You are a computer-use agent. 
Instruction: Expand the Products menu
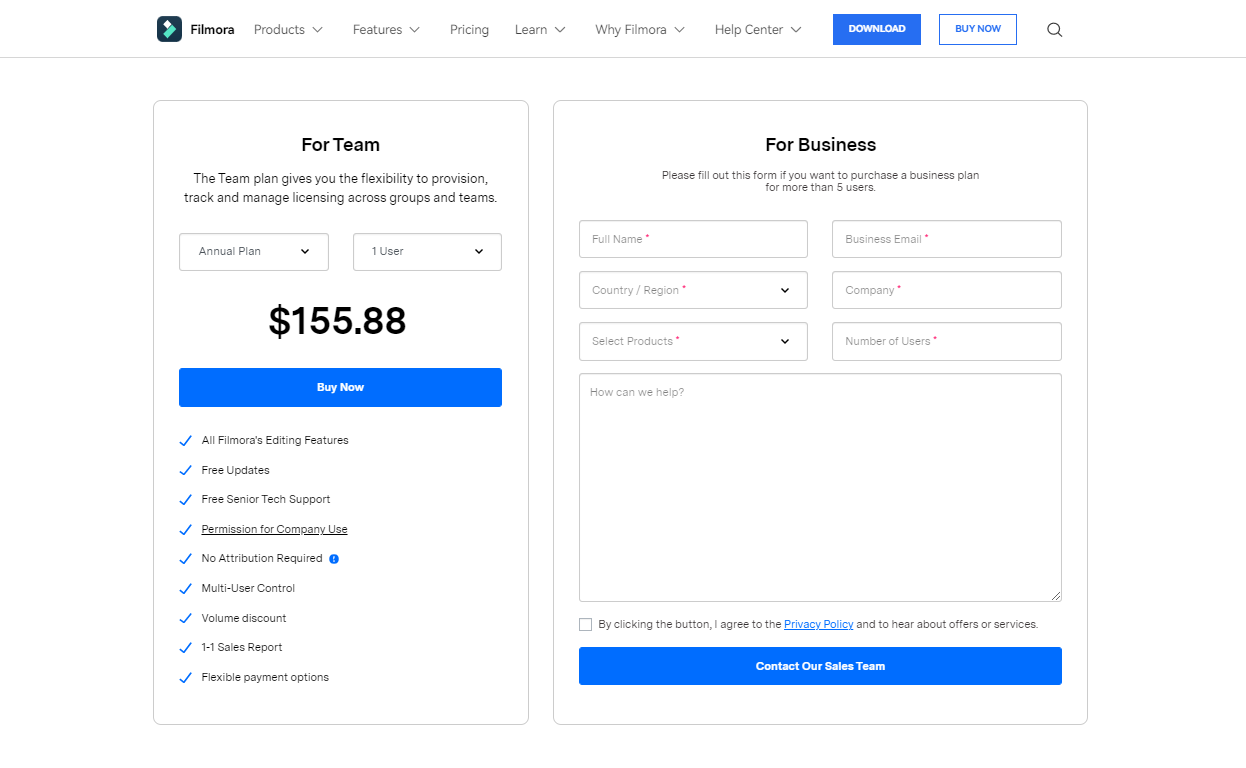click(x=288, y=30)
